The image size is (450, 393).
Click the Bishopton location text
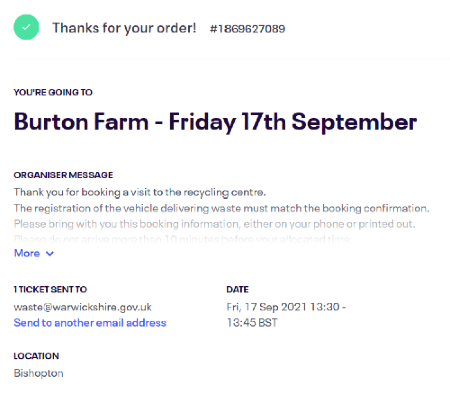pos(39,373)
